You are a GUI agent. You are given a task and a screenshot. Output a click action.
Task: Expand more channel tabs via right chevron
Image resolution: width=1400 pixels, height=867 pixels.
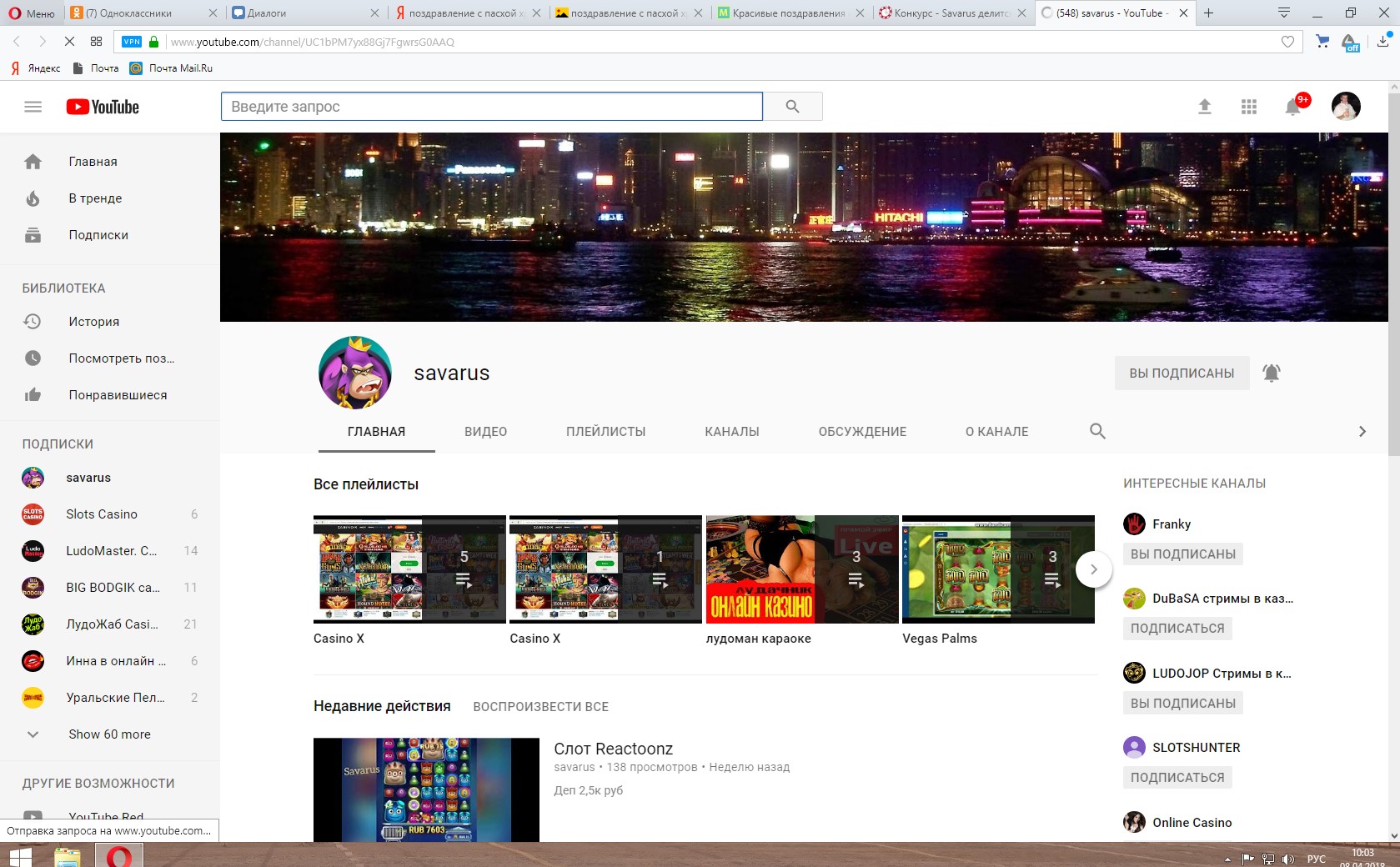[1362, 431]
